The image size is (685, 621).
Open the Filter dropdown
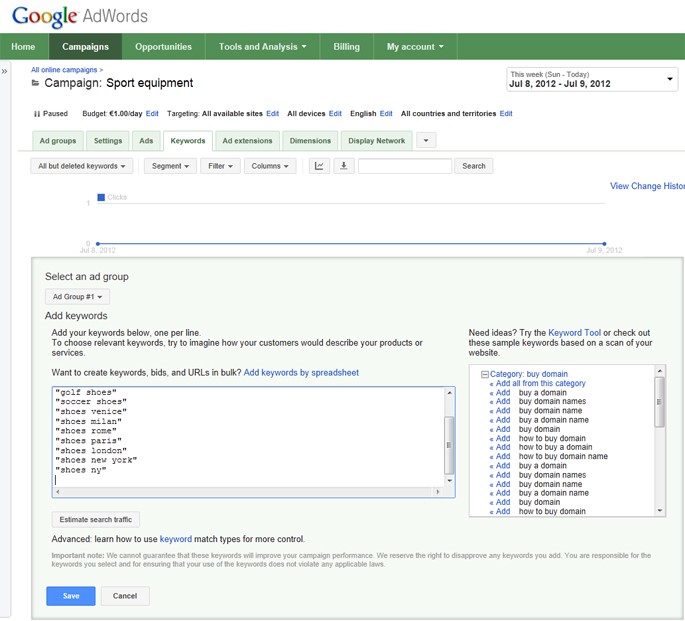pyautogui.click(x=220, y=166)
